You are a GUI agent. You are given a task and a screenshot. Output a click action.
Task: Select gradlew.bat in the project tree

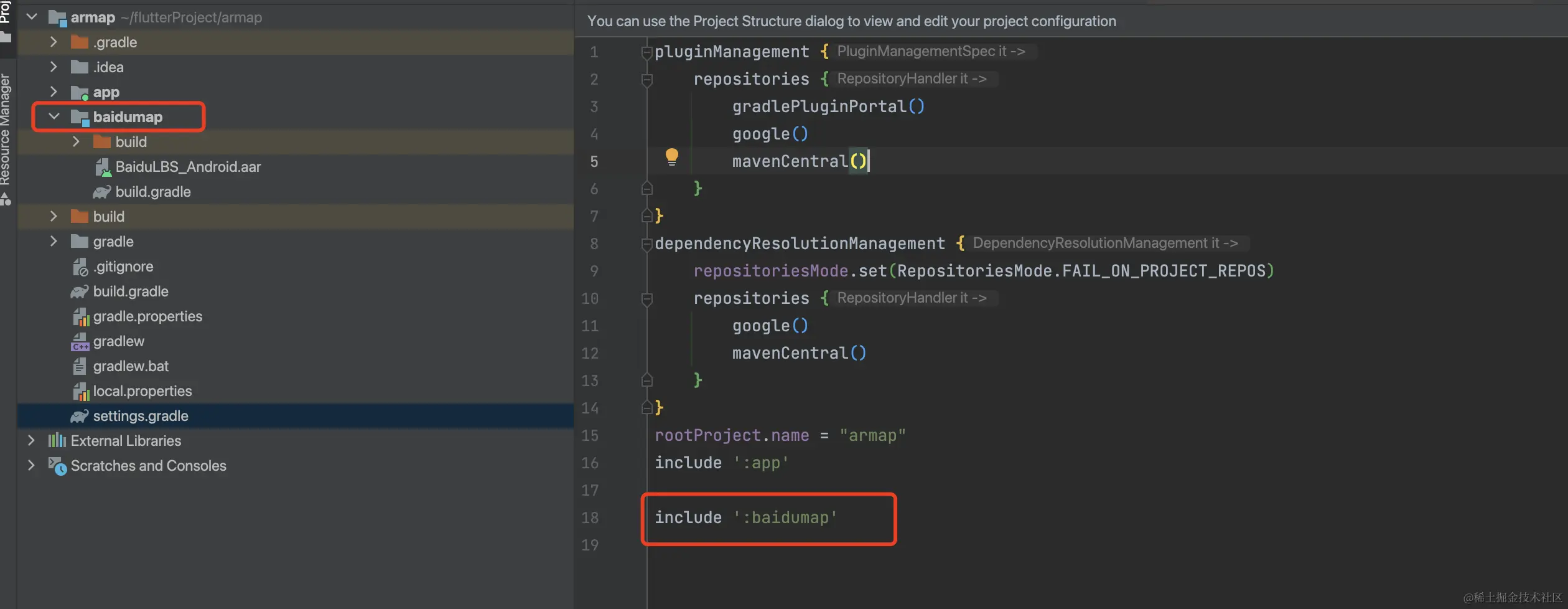131,366
